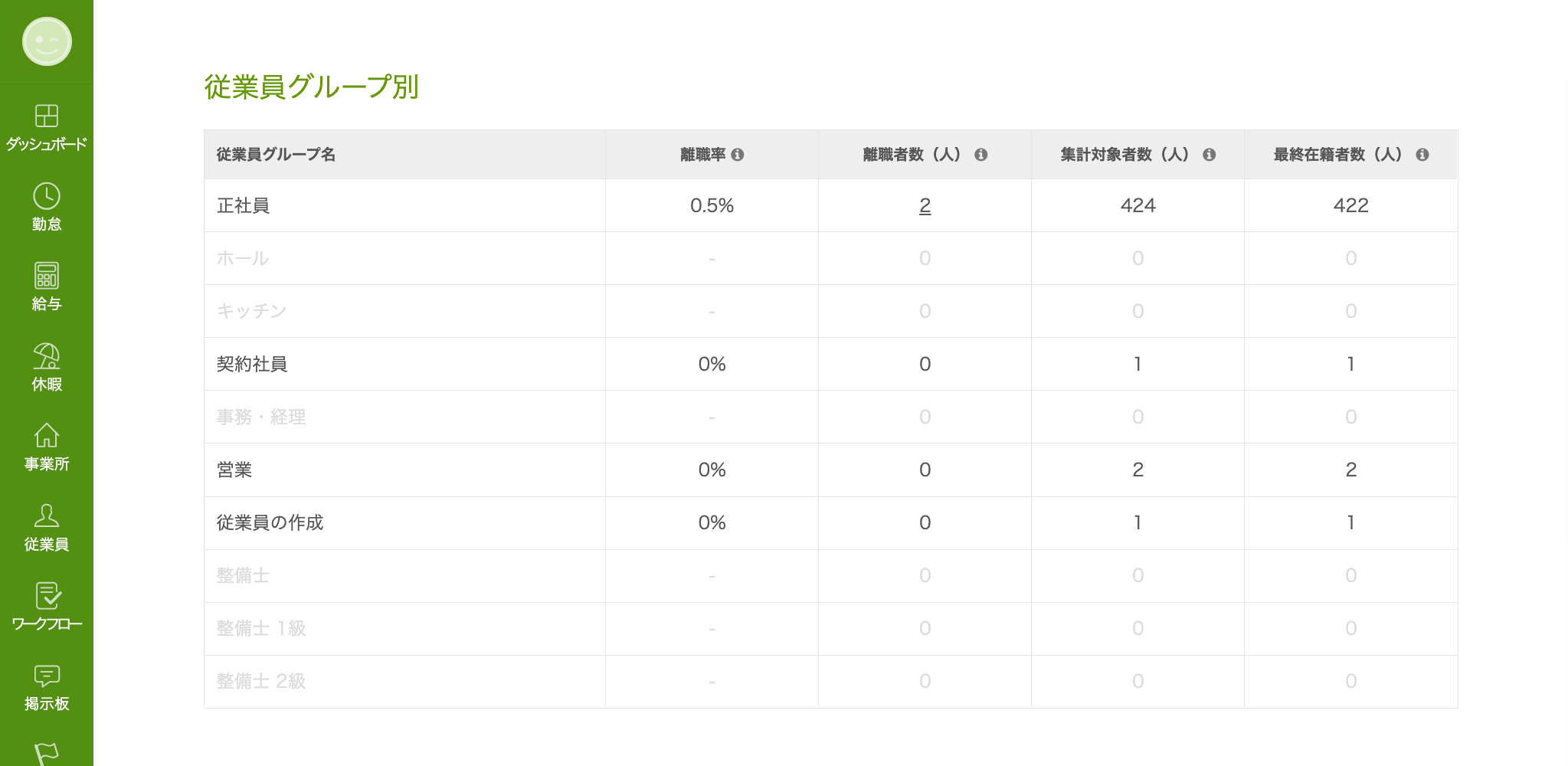Open the 正社員 leaver count link

925,205
